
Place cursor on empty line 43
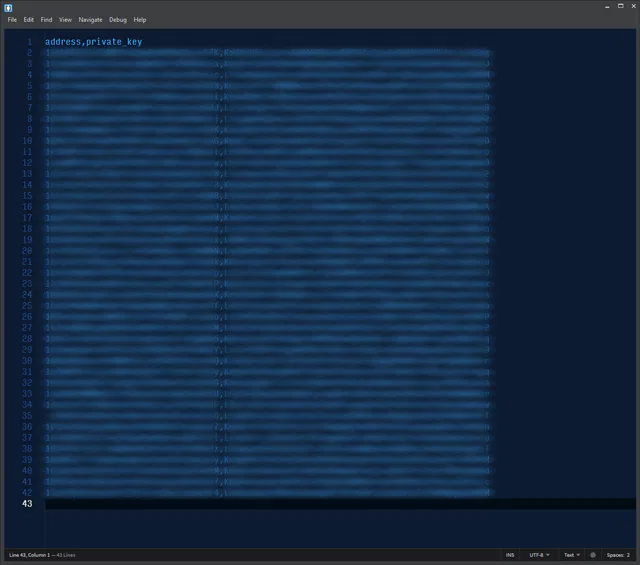(x=300, y=504)
